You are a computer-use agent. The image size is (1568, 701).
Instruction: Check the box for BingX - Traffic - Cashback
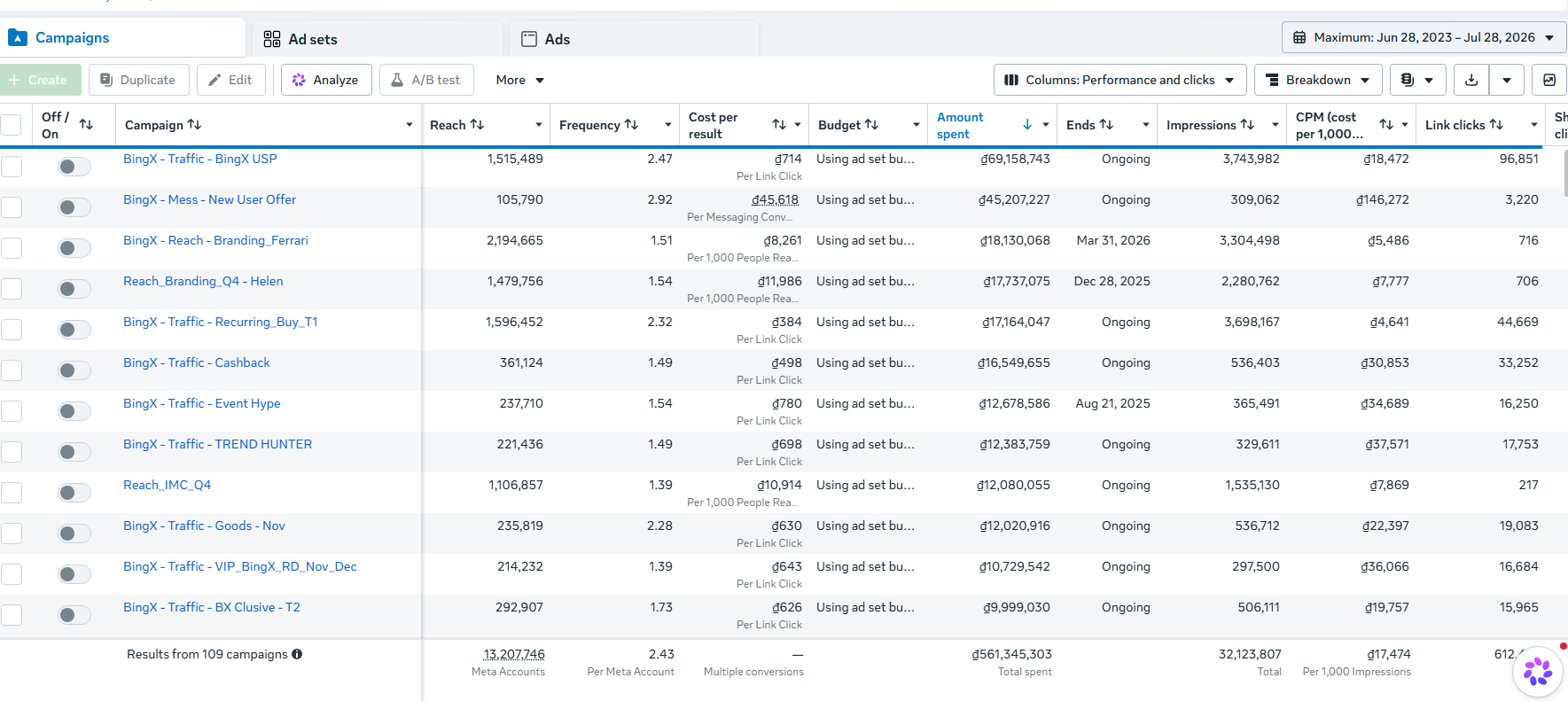pos(12,370)
